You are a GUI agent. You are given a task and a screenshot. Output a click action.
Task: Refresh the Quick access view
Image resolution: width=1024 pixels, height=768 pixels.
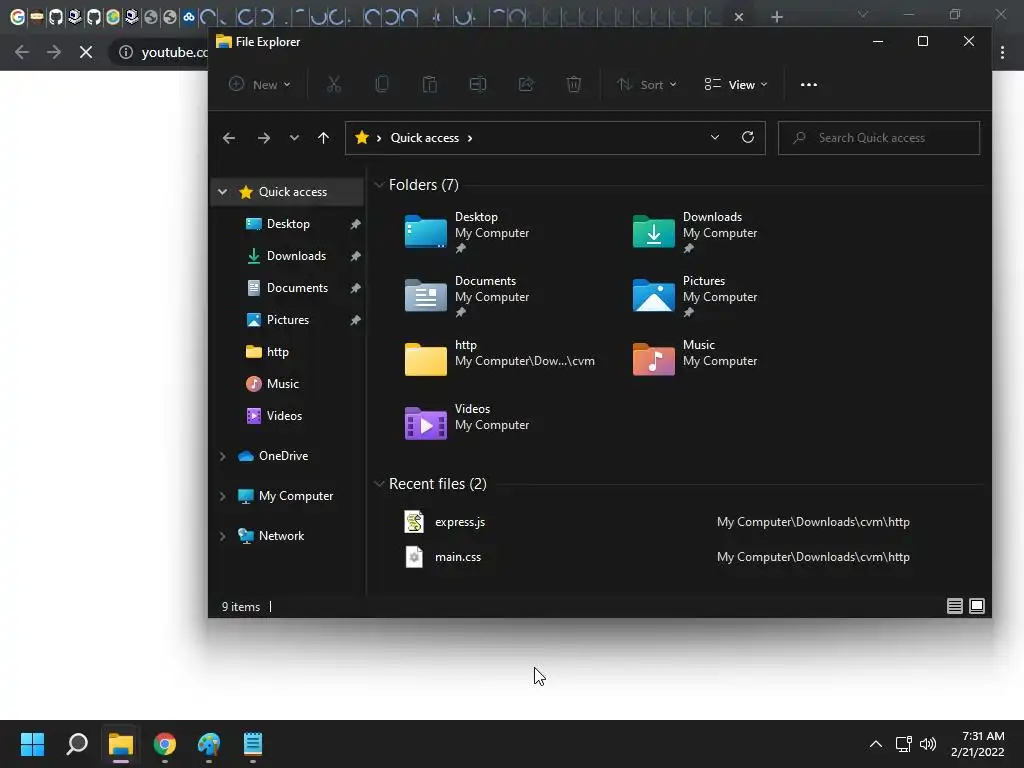tap(748, 137)
